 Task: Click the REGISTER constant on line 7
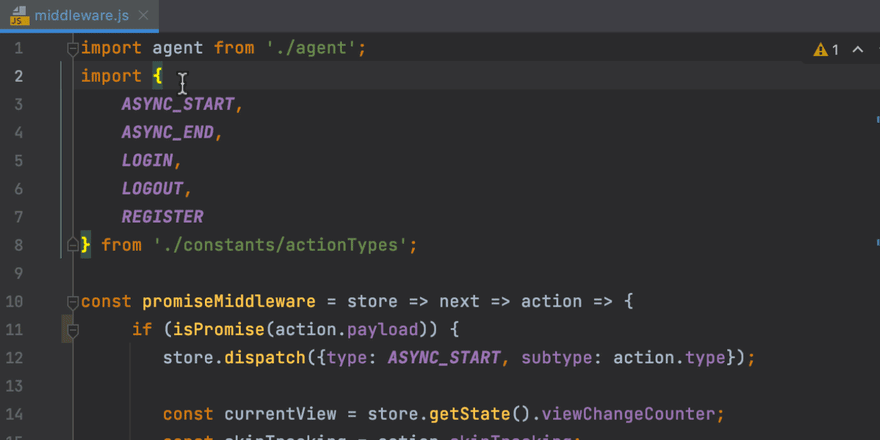coord(163,217)
